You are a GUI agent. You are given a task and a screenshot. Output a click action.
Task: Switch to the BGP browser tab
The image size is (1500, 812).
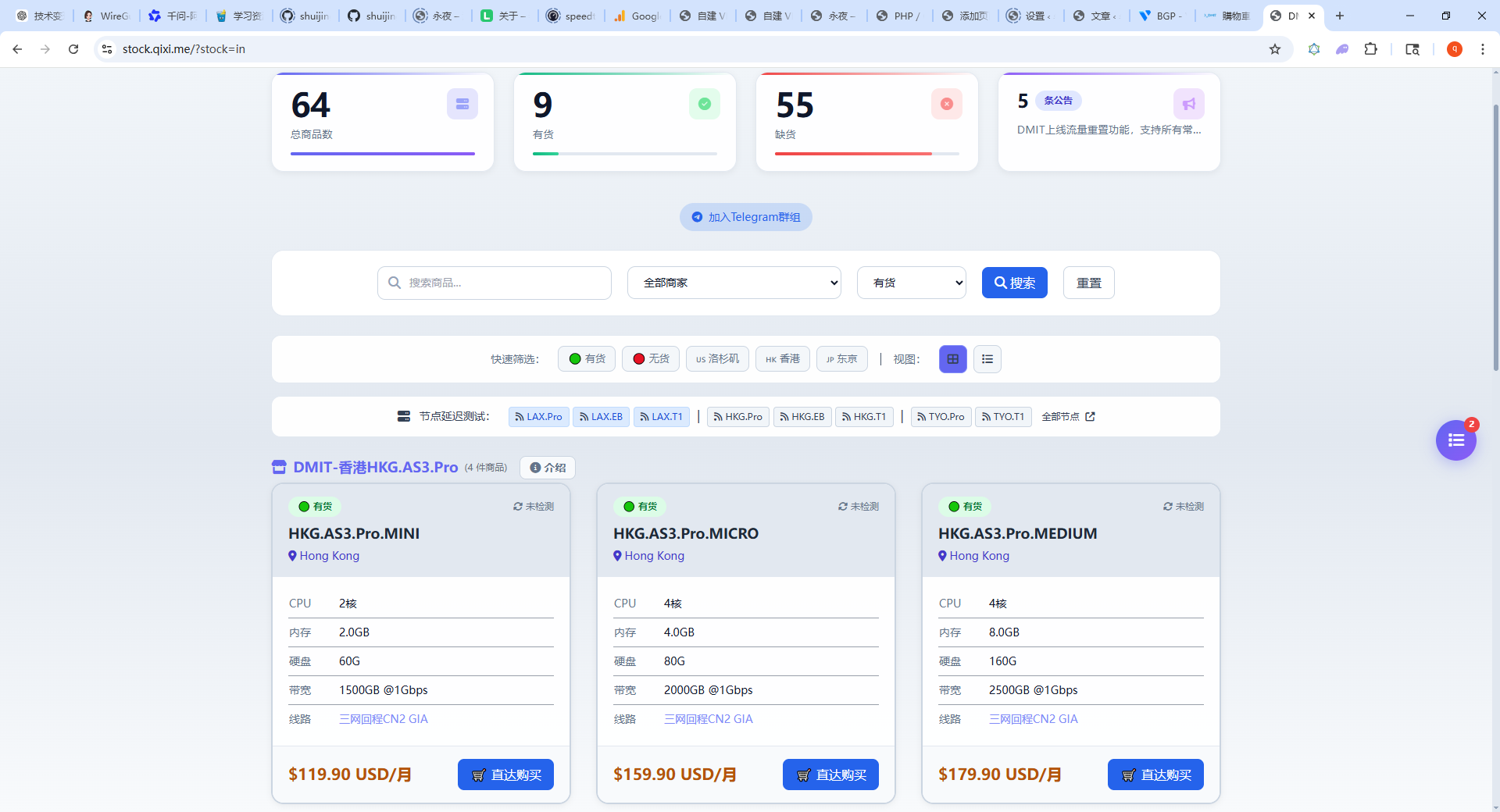point(1162,16)
